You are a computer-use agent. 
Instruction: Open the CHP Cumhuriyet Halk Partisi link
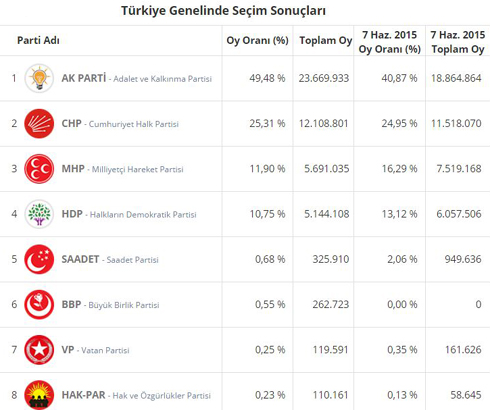tap(120, 124)
